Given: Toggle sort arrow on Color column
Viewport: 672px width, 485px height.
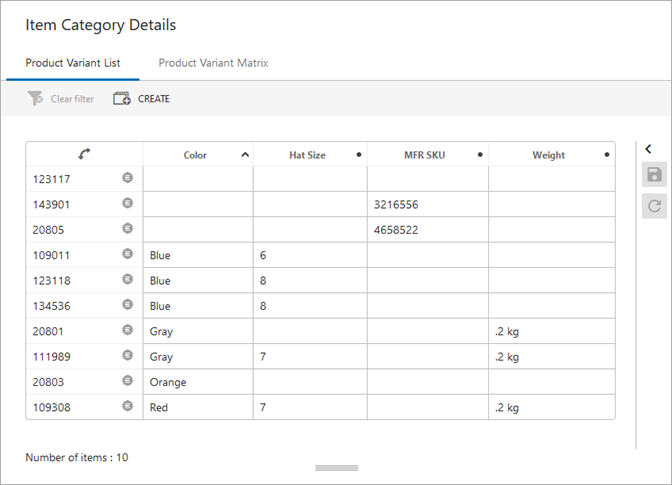Looking at the screenshot, I should 245,155.
